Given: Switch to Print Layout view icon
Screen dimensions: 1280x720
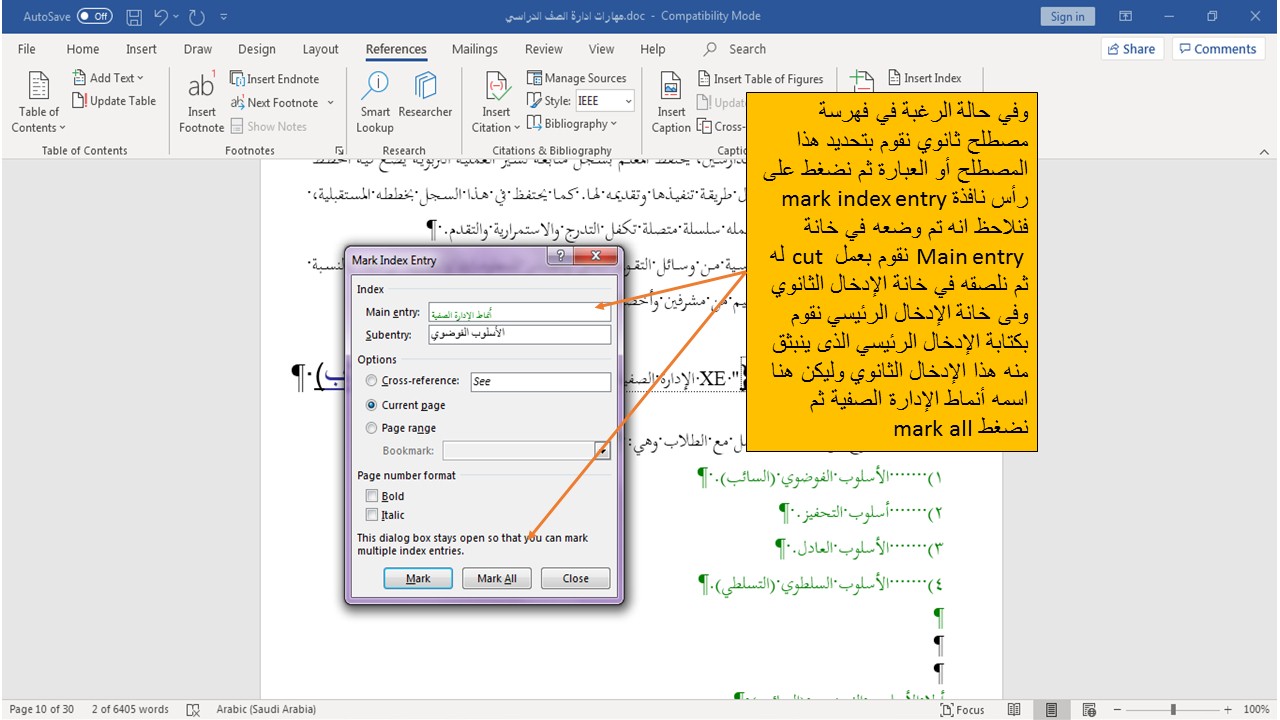Looking at the screenshot, I should coord(1052,709).
